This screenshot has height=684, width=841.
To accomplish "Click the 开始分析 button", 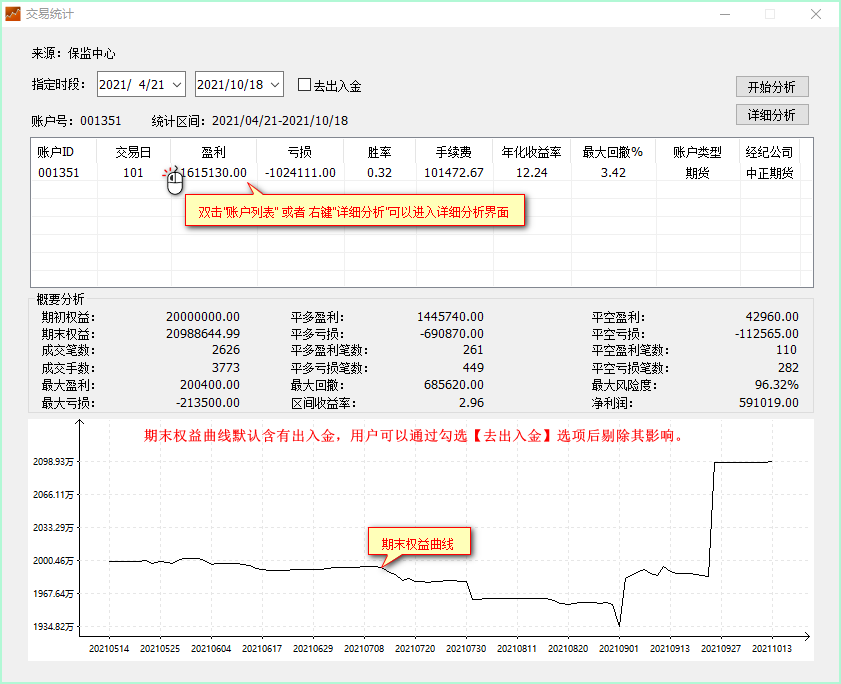I will (772, 87).
